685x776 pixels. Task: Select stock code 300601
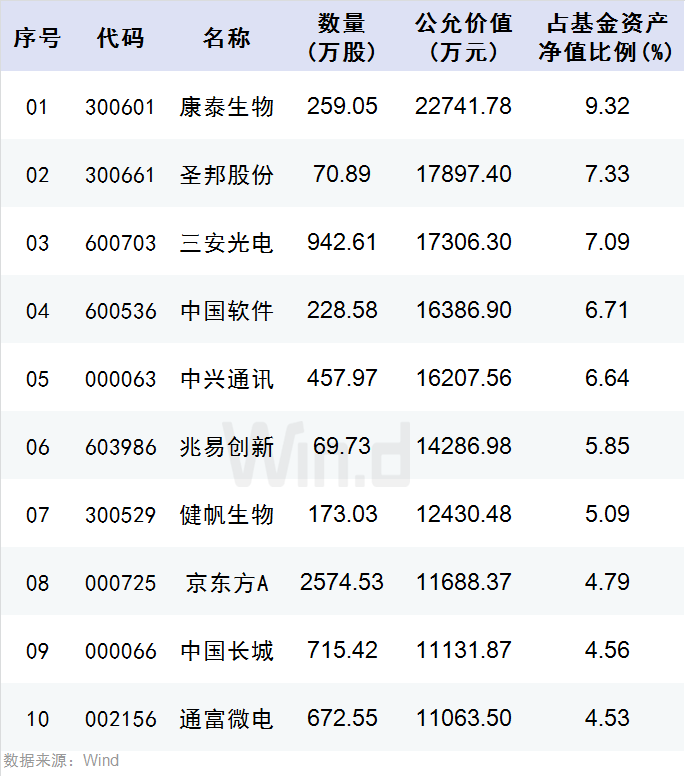pyautogui.click(x=120, y=107)
